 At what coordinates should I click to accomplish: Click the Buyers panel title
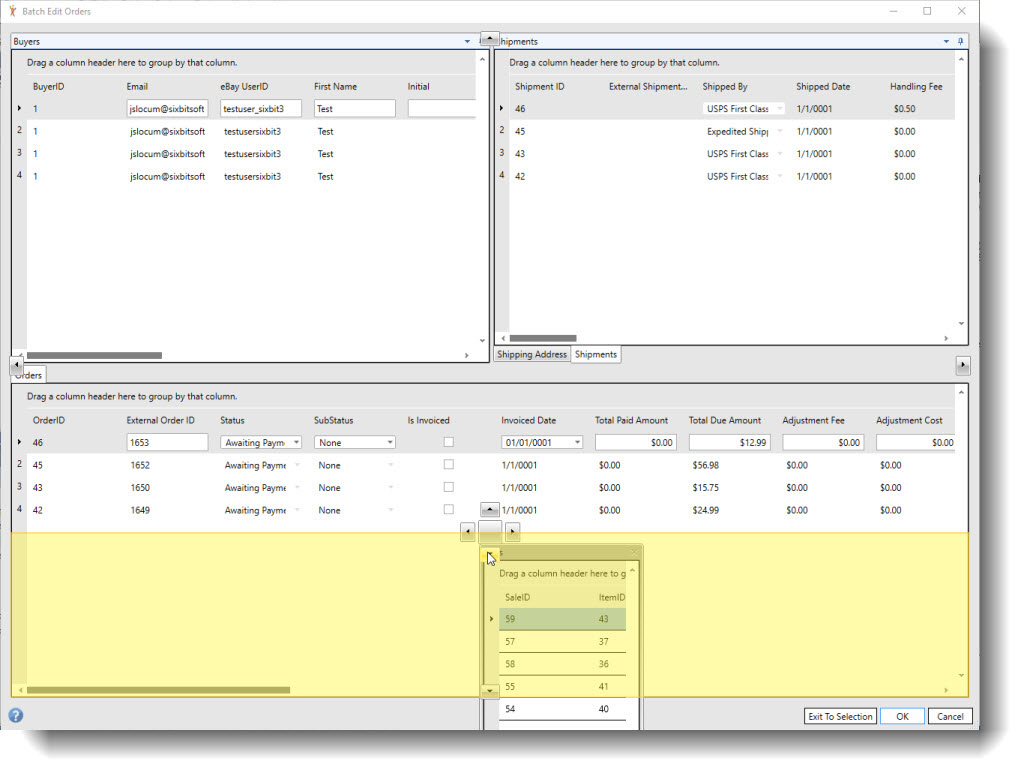(27, 41)
